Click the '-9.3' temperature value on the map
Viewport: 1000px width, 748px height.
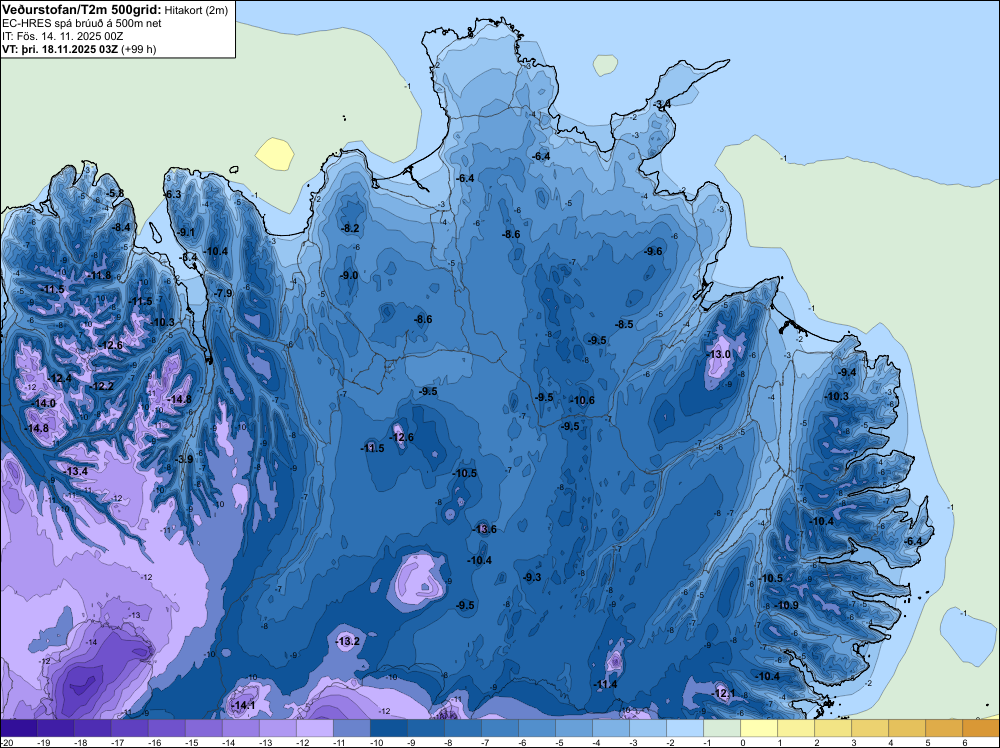[x=532, y=578]
